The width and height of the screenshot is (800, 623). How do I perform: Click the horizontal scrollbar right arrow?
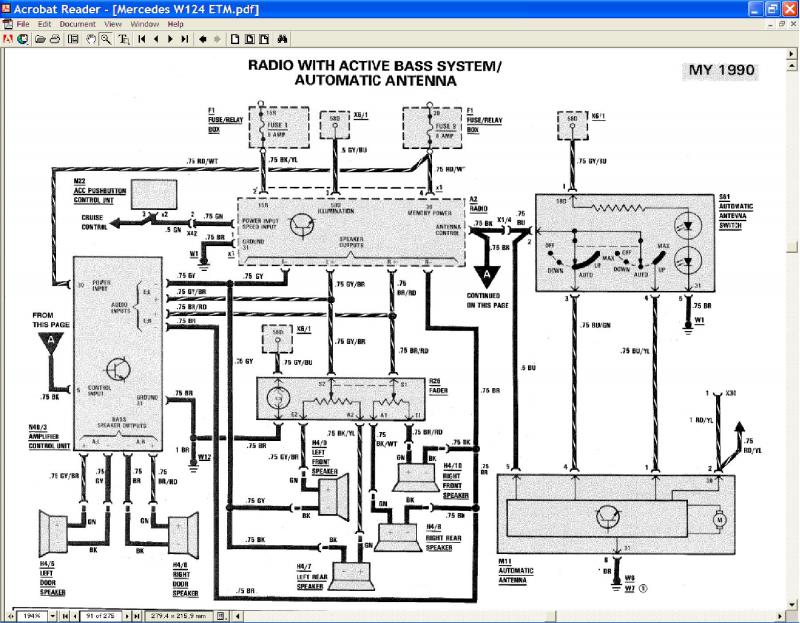[x=780, y=616]
